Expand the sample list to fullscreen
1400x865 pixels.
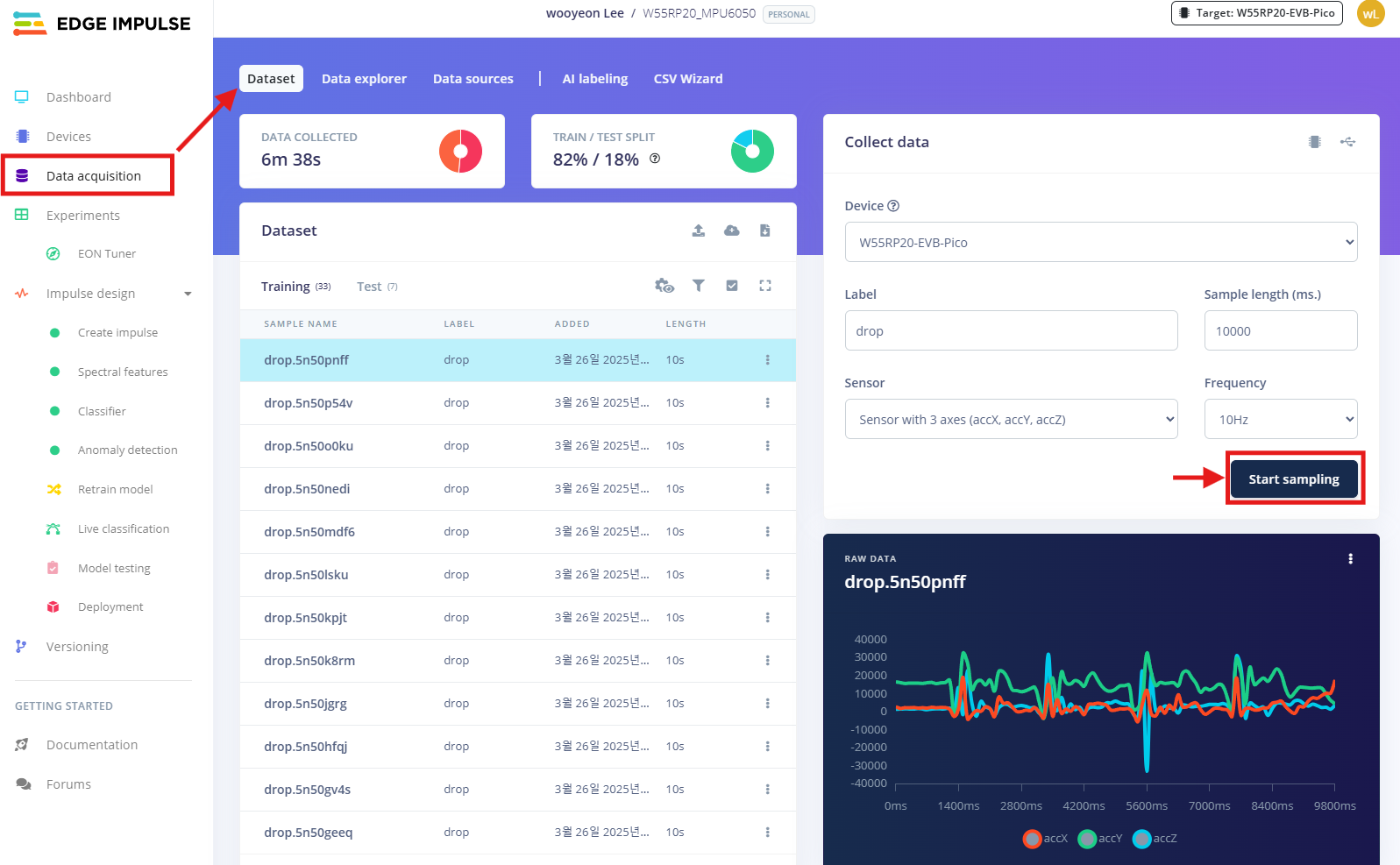764,286
